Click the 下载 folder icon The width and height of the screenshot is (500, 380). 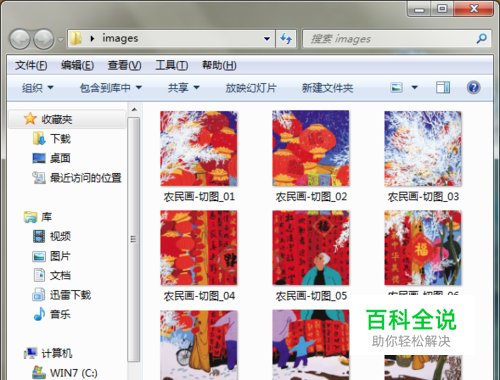pyautogui.click(x=39, y=139)
